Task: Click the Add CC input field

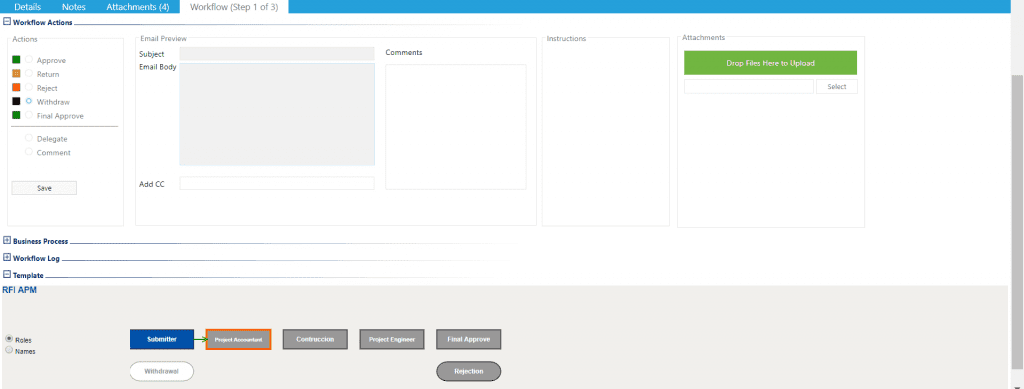Action: [x=277, y=183]
